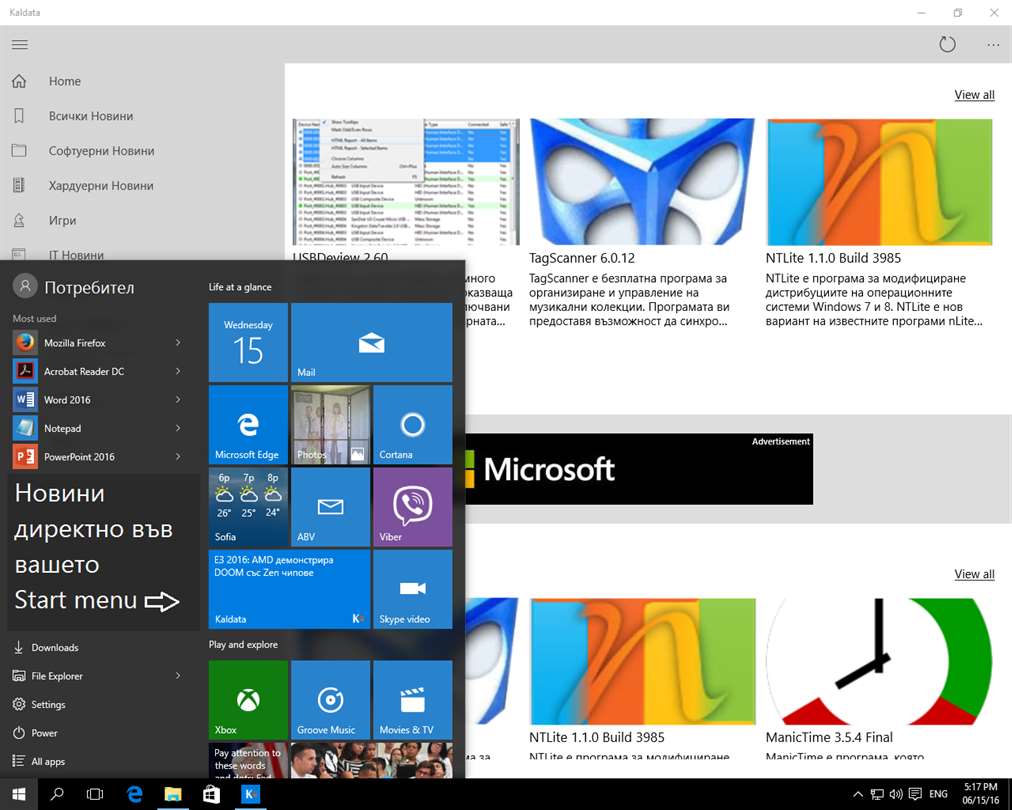
Task: Select Всички Новини in sidebar
Action: pyautogui.click(x=91, y=116)
